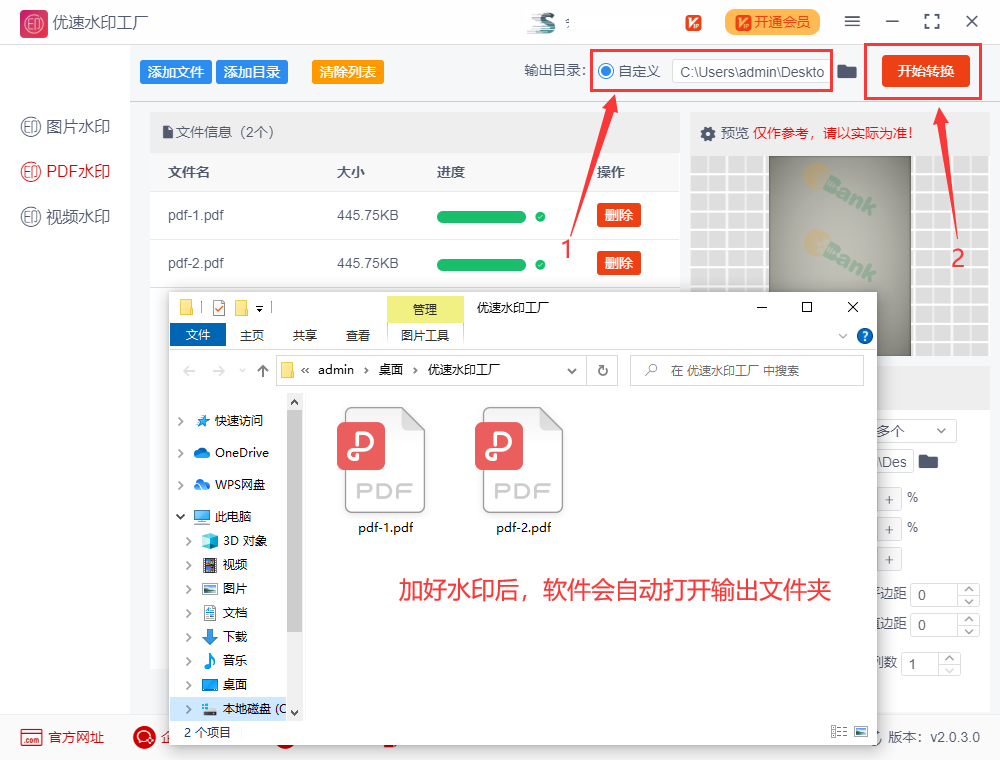
Task: Click the red chat support icon in bottom bar
Action: pos(144,738)
